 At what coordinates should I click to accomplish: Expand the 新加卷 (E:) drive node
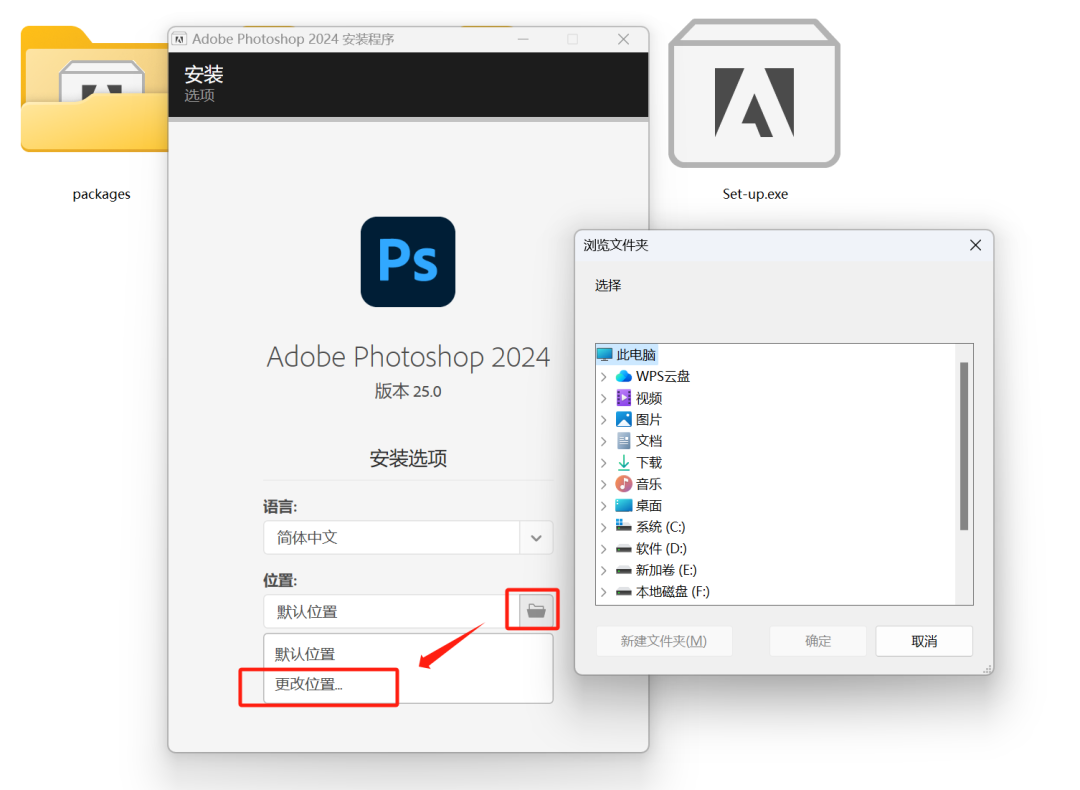[603, 570]
